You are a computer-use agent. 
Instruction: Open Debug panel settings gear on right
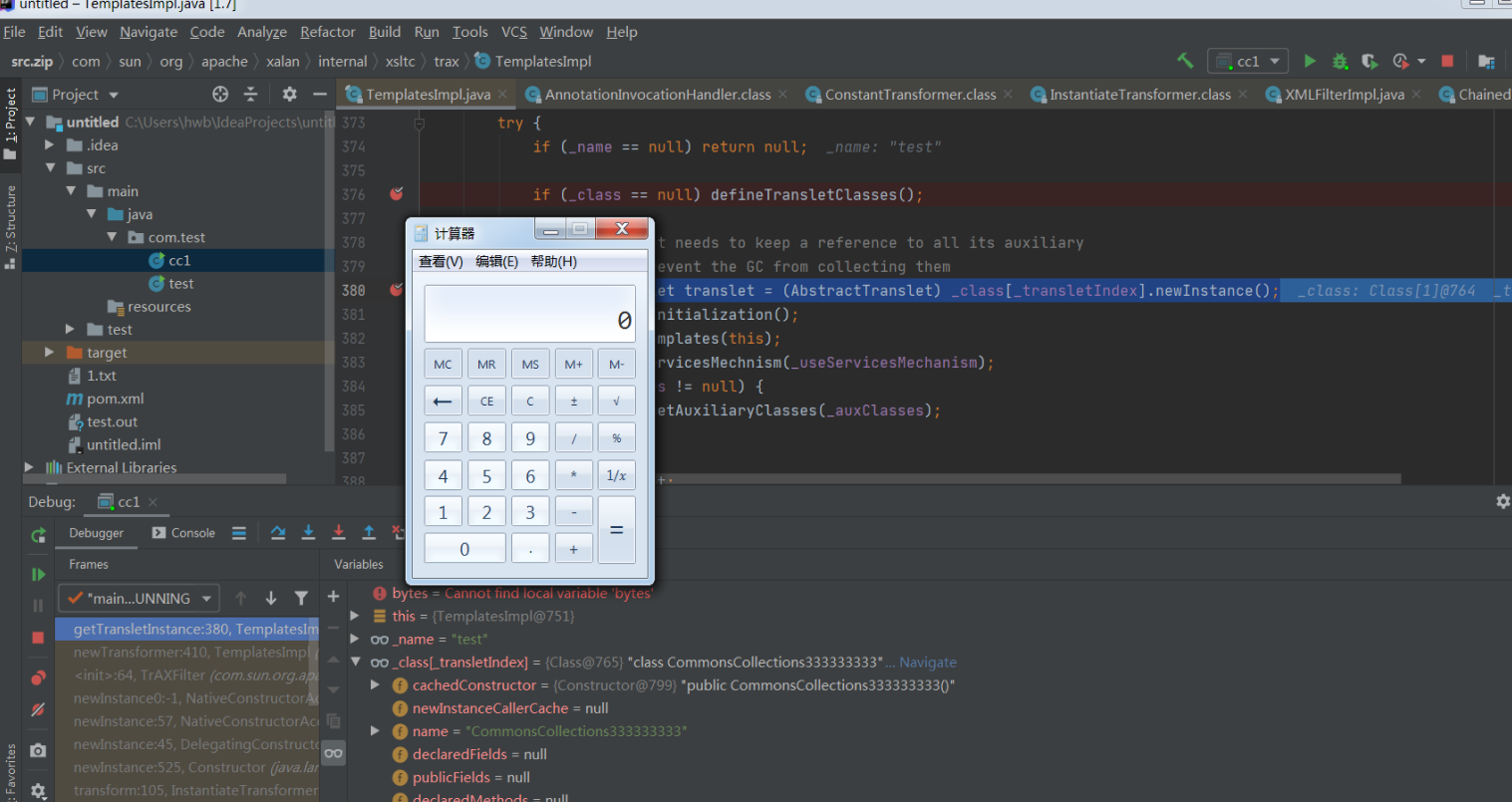point(1503,501)
